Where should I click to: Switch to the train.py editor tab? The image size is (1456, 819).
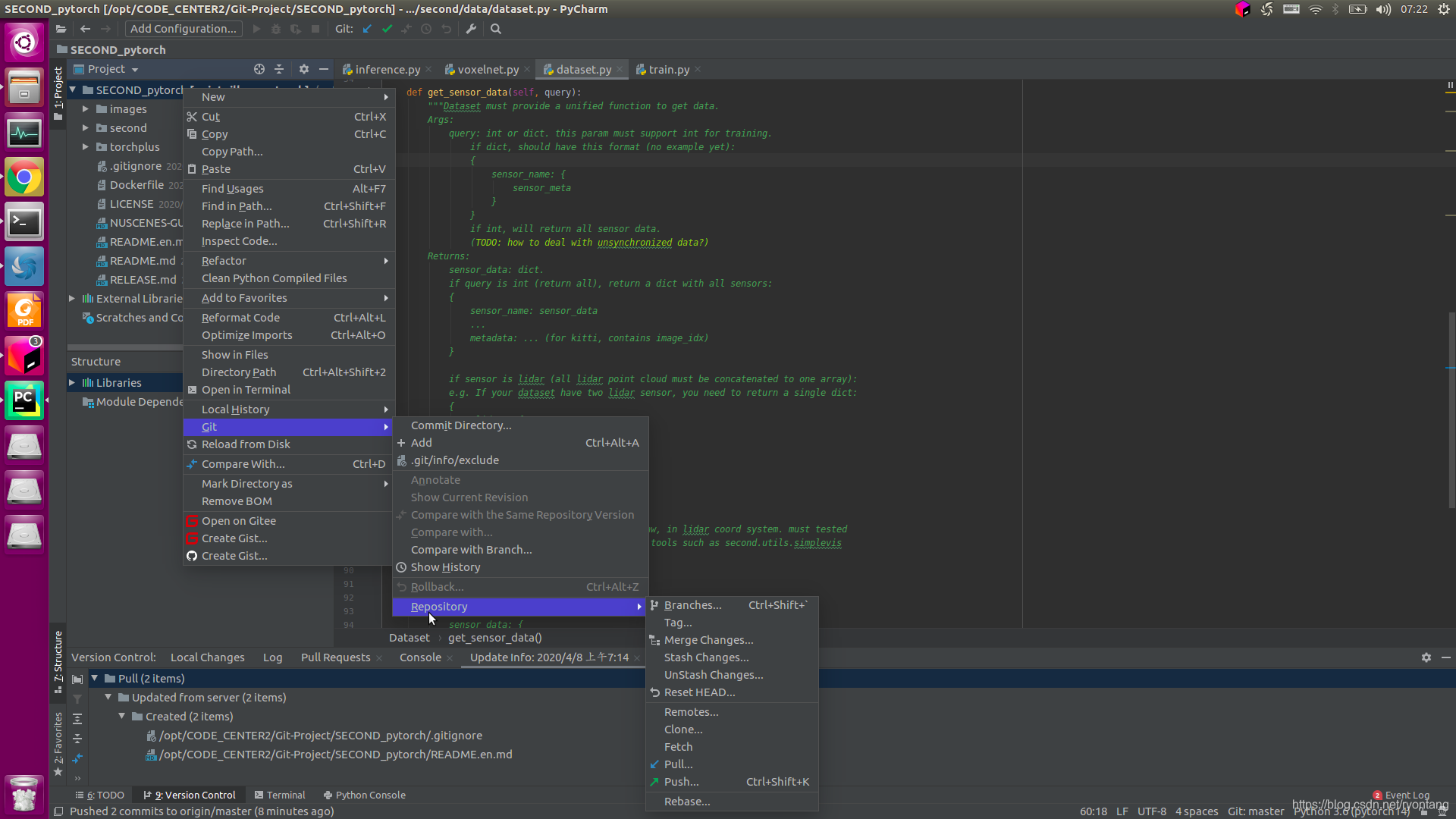pyautogui.click(x=668, y=69)
